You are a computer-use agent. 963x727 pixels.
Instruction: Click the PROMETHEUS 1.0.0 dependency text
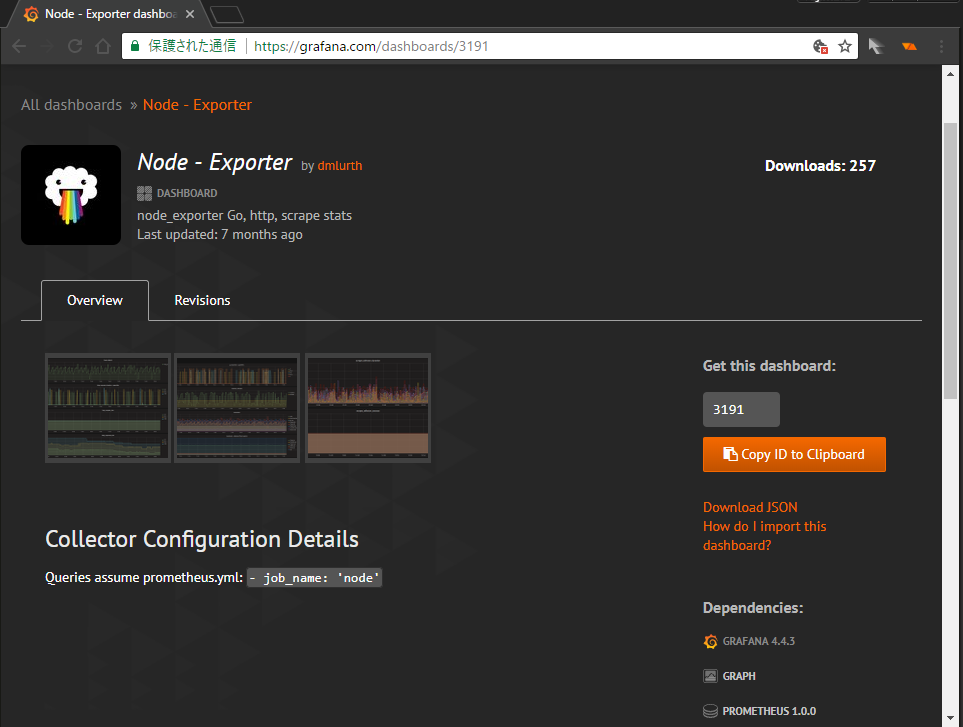tap(769, 711)
